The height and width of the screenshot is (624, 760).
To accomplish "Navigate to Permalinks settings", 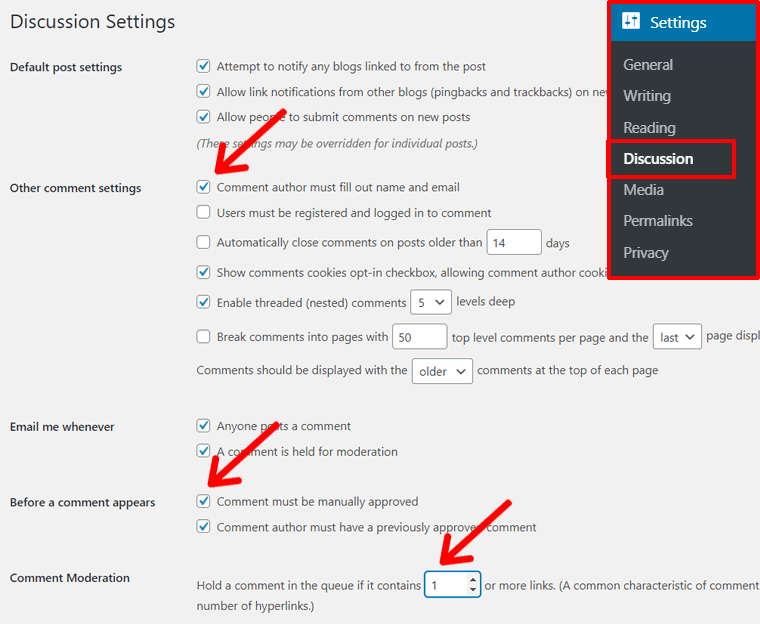I will coord(658,221).
